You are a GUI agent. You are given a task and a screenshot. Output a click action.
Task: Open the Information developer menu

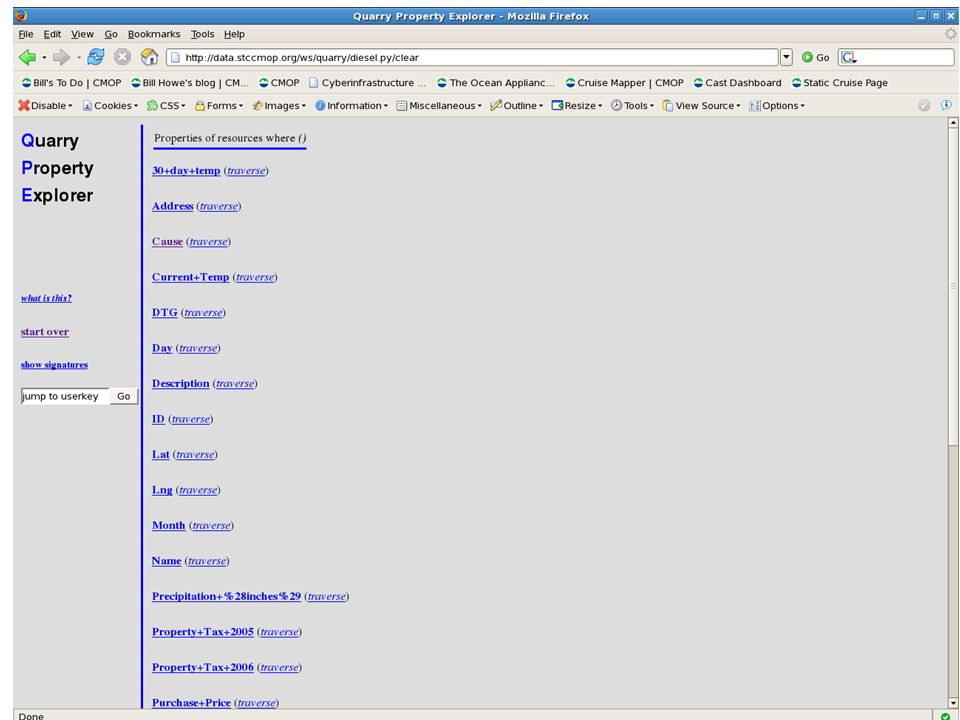point(351,105)
